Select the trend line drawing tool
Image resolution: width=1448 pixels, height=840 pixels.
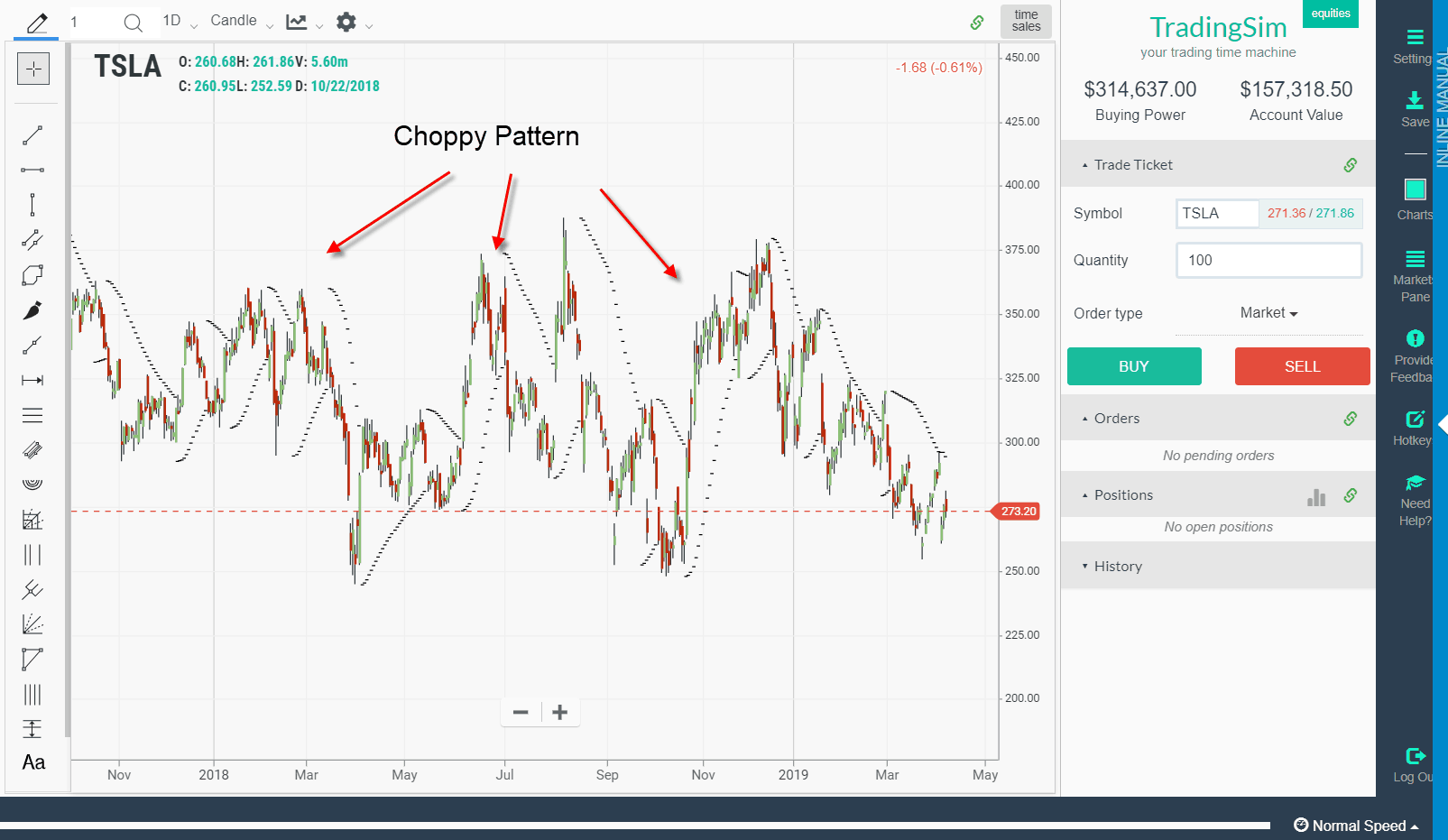click(32, 135)
